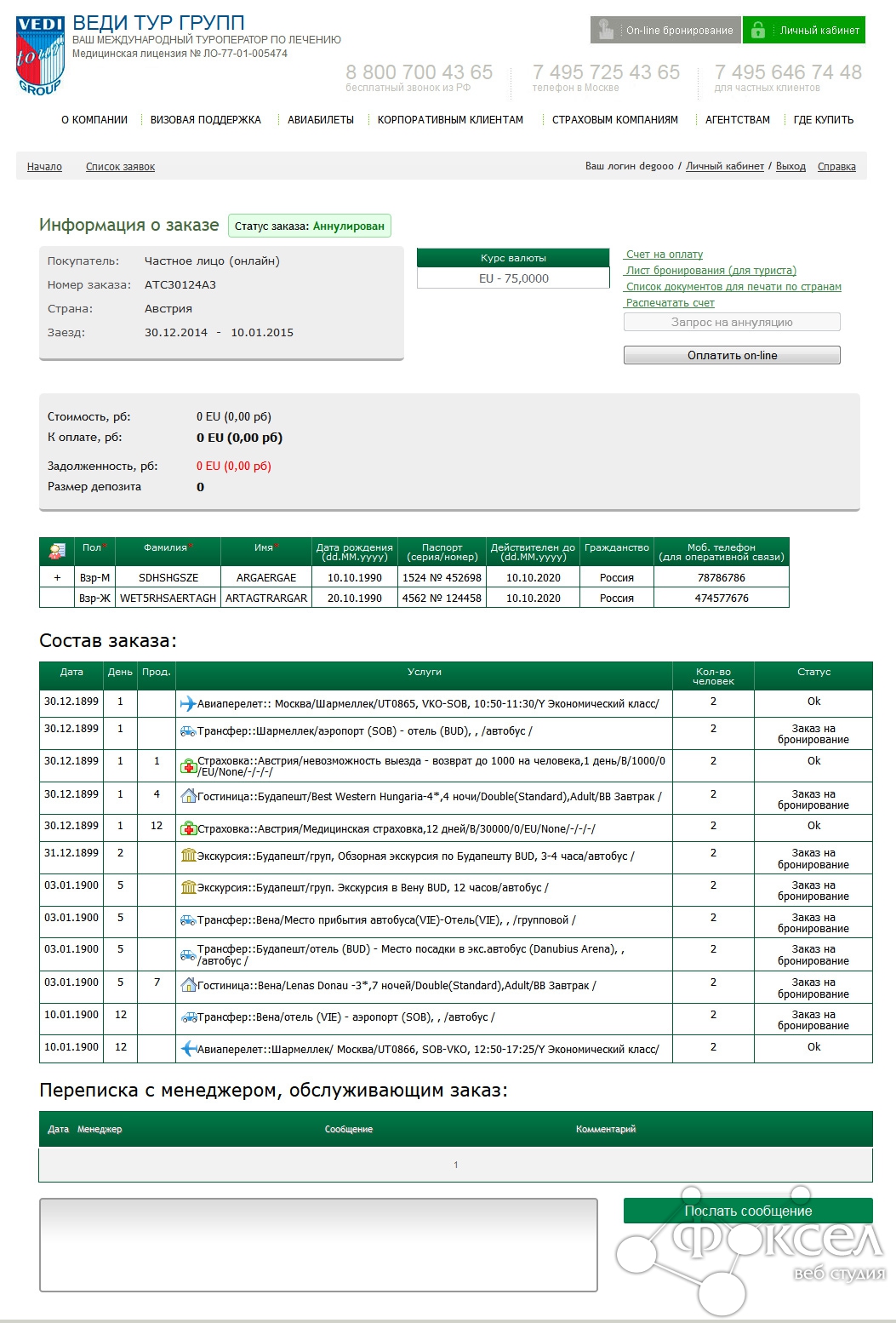
Task: Open the ГДЕ КУПИТЬ menu item
Action: 824,120
